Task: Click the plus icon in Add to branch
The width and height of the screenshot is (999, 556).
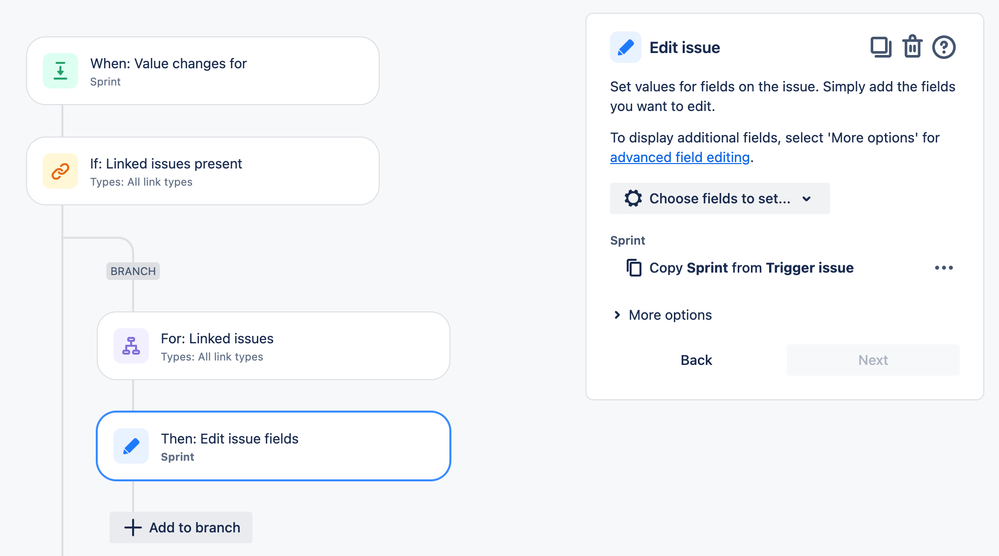Action: click(x=133, y=527)
